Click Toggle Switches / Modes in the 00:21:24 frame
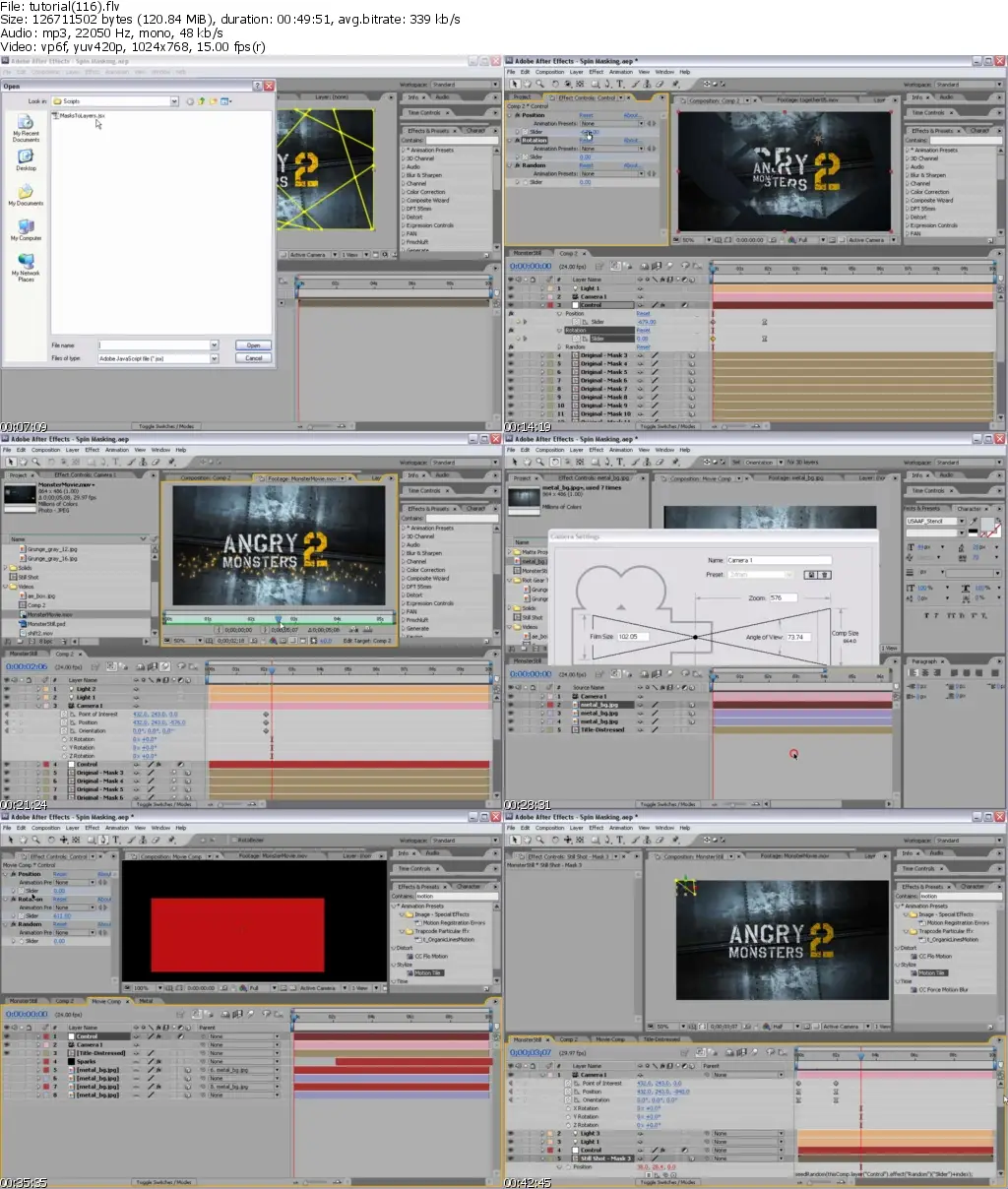 tap(163, 804)
